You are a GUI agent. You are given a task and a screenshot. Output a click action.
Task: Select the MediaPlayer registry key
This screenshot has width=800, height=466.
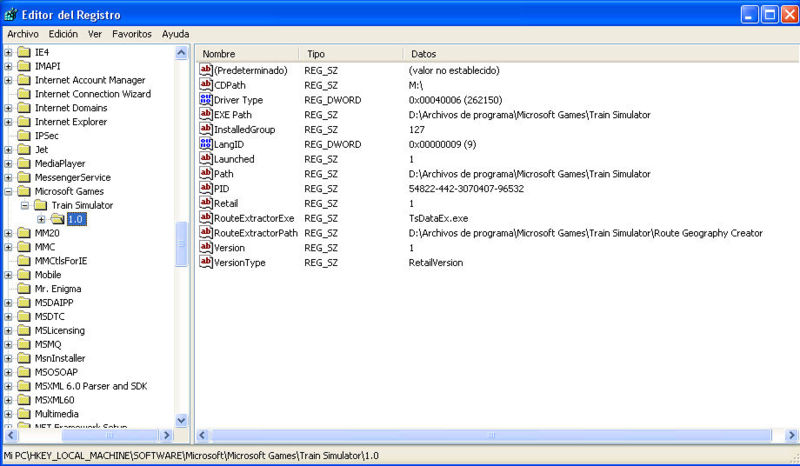point(59,163)
